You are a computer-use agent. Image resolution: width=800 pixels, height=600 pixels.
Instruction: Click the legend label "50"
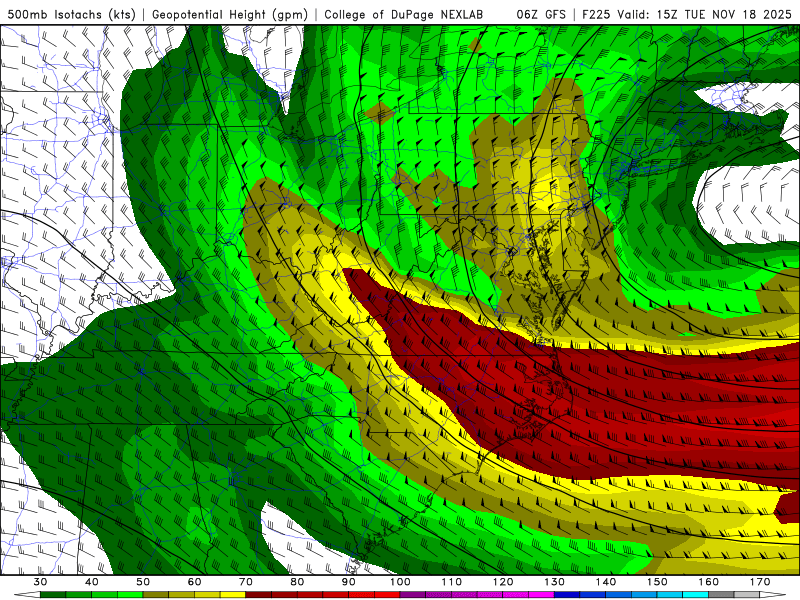pos(143,582)
